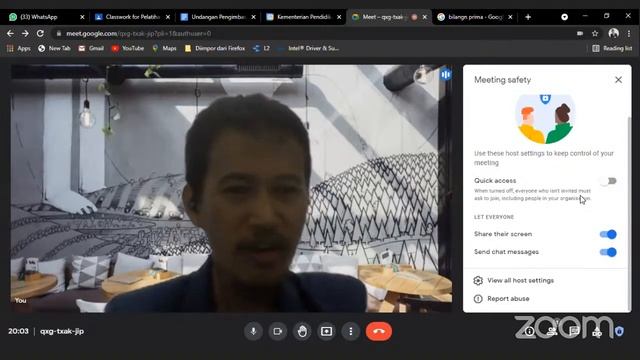Viewport: 640px width, 360px height.
Task: Click the Present now screen icon
Action: pyautogui.click(x=327, y=331)
